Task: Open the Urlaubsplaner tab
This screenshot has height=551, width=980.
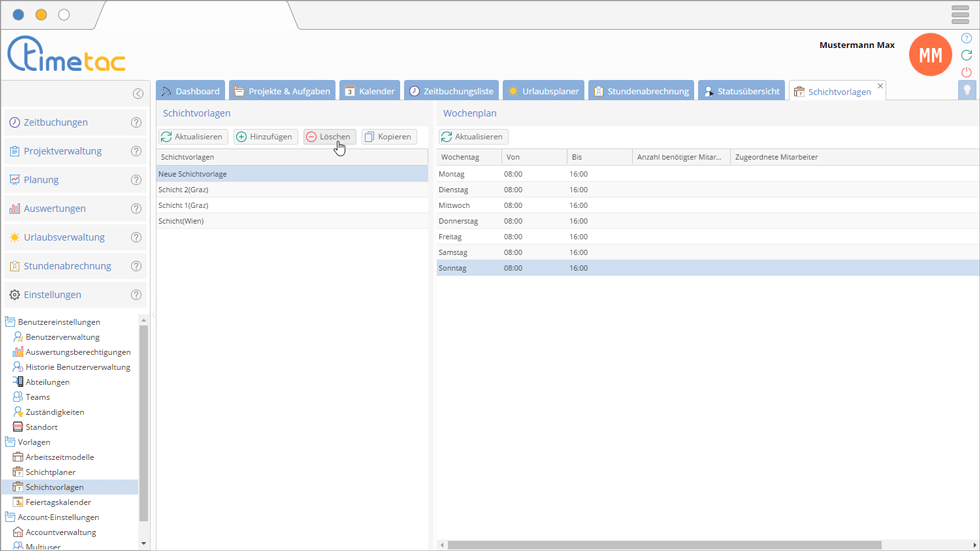Action: coord(543,91)
